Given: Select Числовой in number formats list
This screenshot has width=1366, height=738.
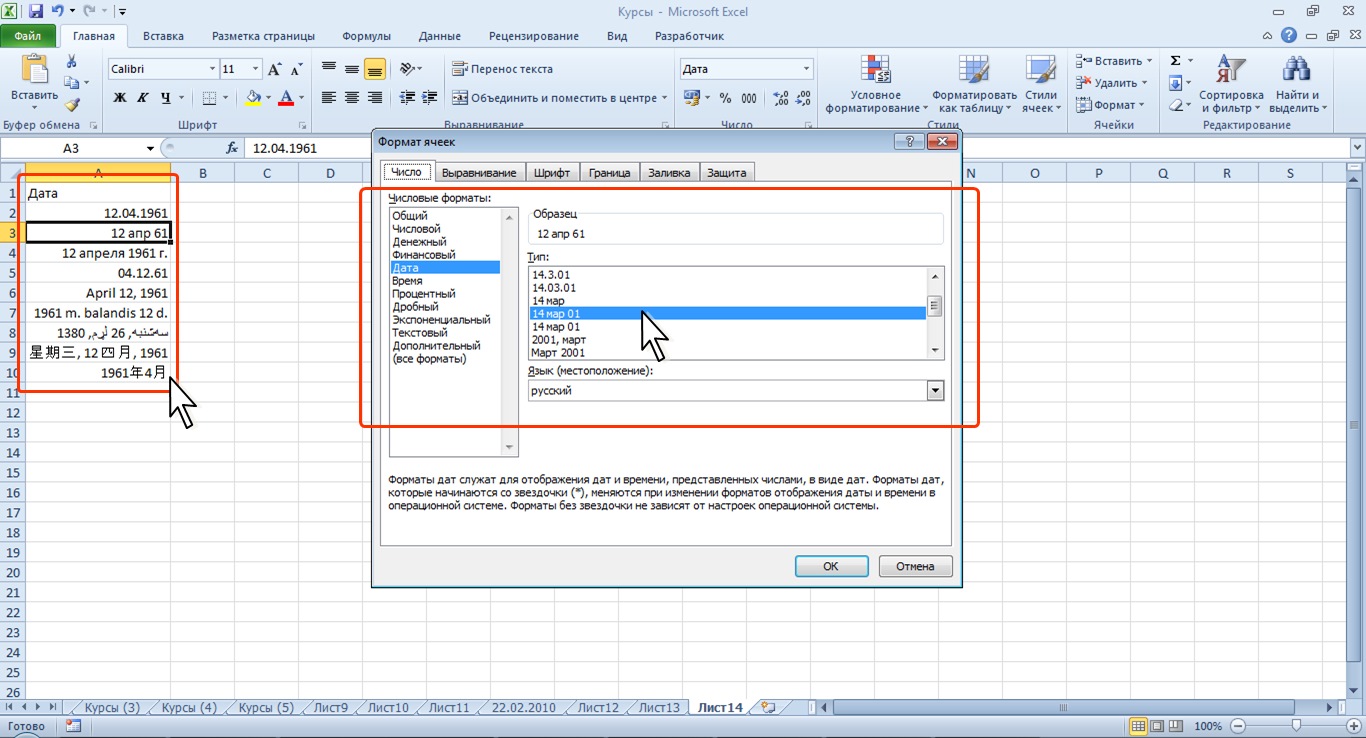Looking at the screenshot, I should (416, 229).
